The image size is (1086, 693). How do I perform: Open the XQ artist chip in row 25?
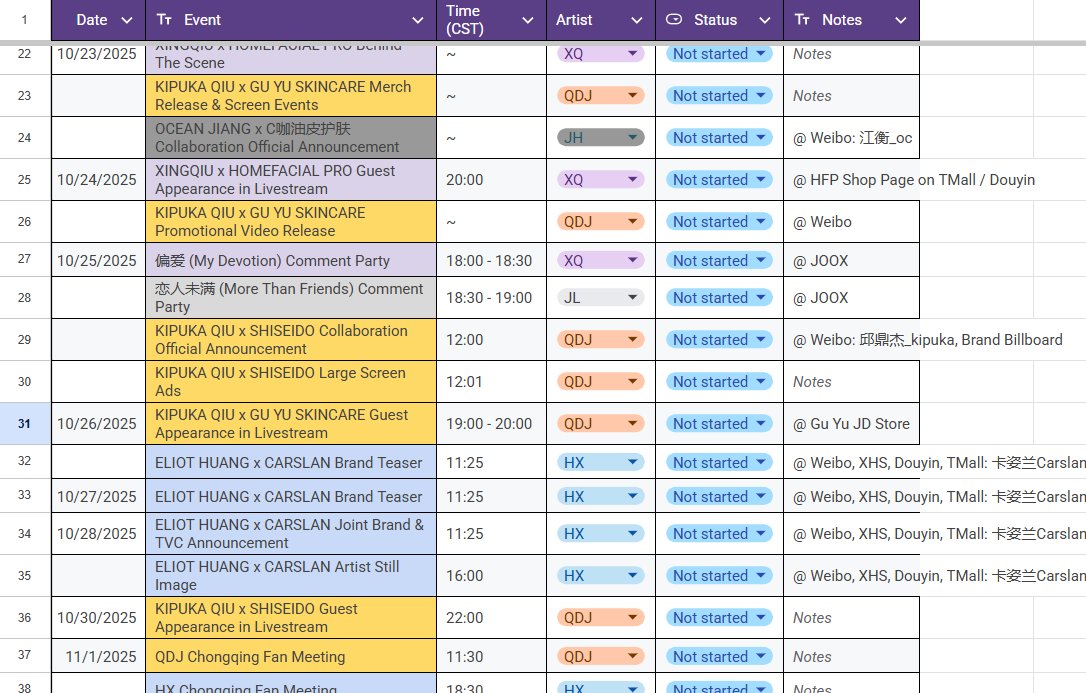click(x=600, y=179)
